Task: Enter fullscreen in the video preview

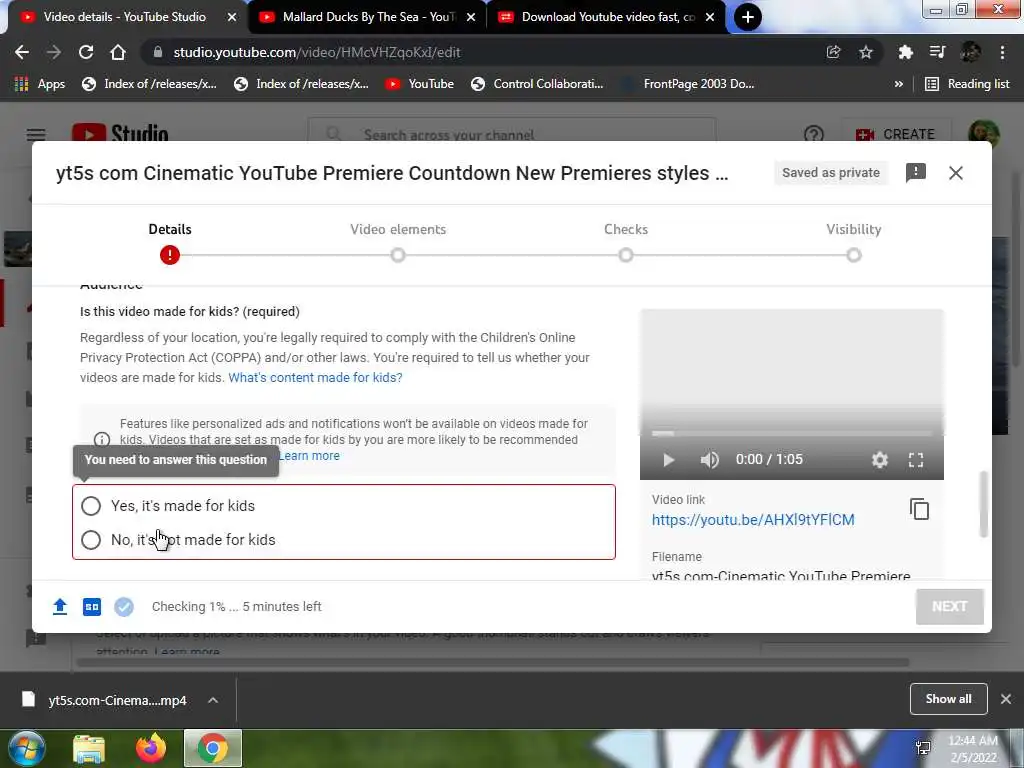Action: (916, 460)
